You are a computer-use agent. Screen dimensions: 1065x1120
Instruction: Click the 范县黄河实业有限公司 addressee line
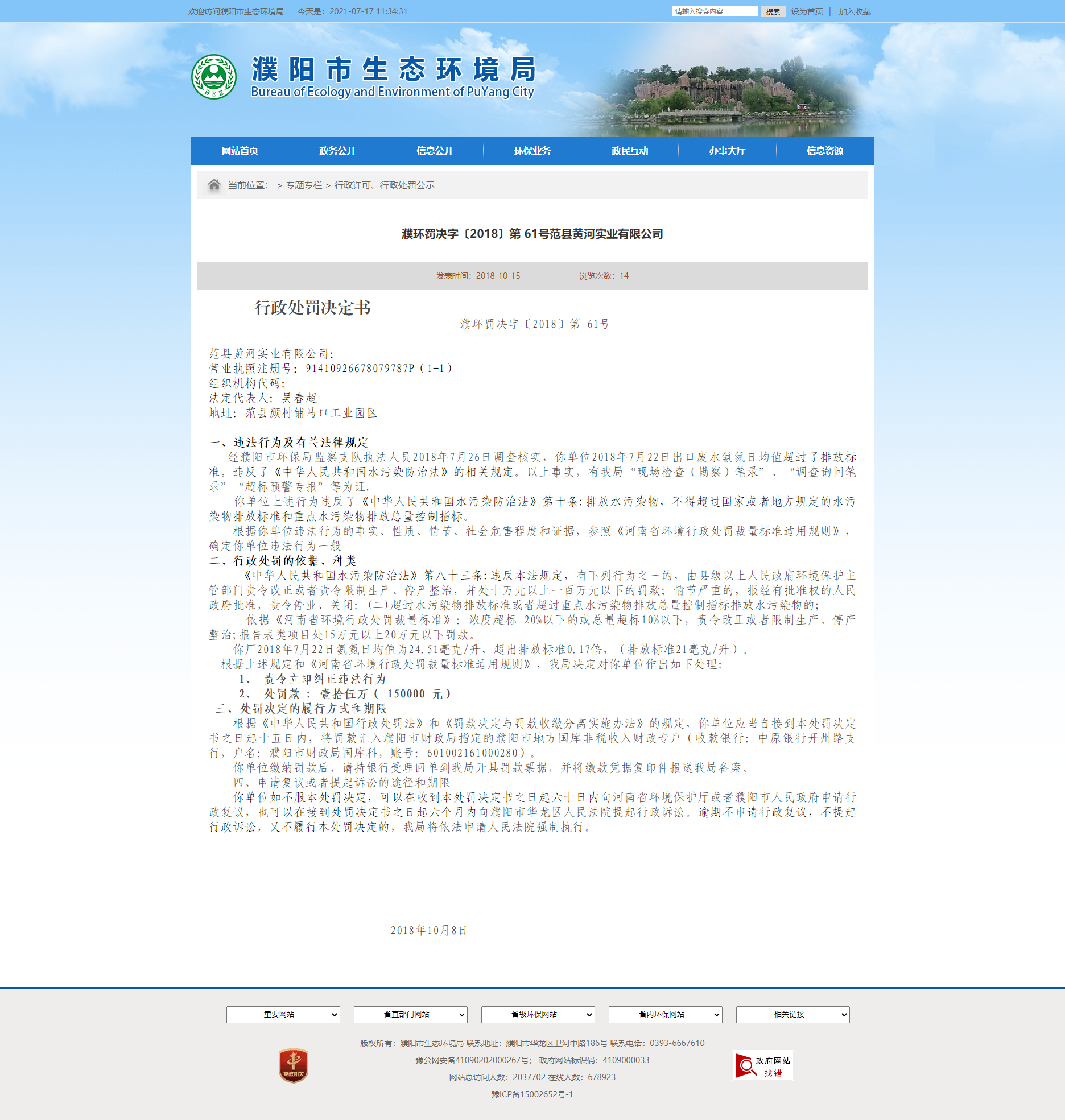click(x=271, y=354)
